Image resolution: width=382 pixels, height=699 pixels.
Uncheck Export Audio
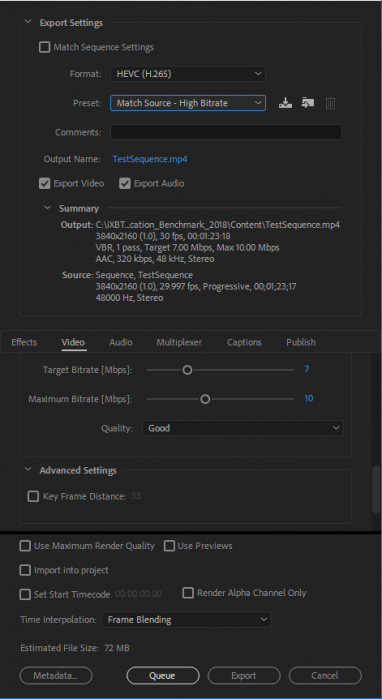[125, 184]
